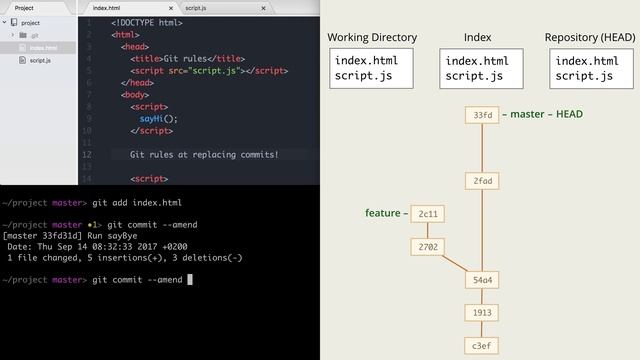Click the Working Directory heading
Screen dimensions: 640x360
pyautogui.click(x=372, y=38)
